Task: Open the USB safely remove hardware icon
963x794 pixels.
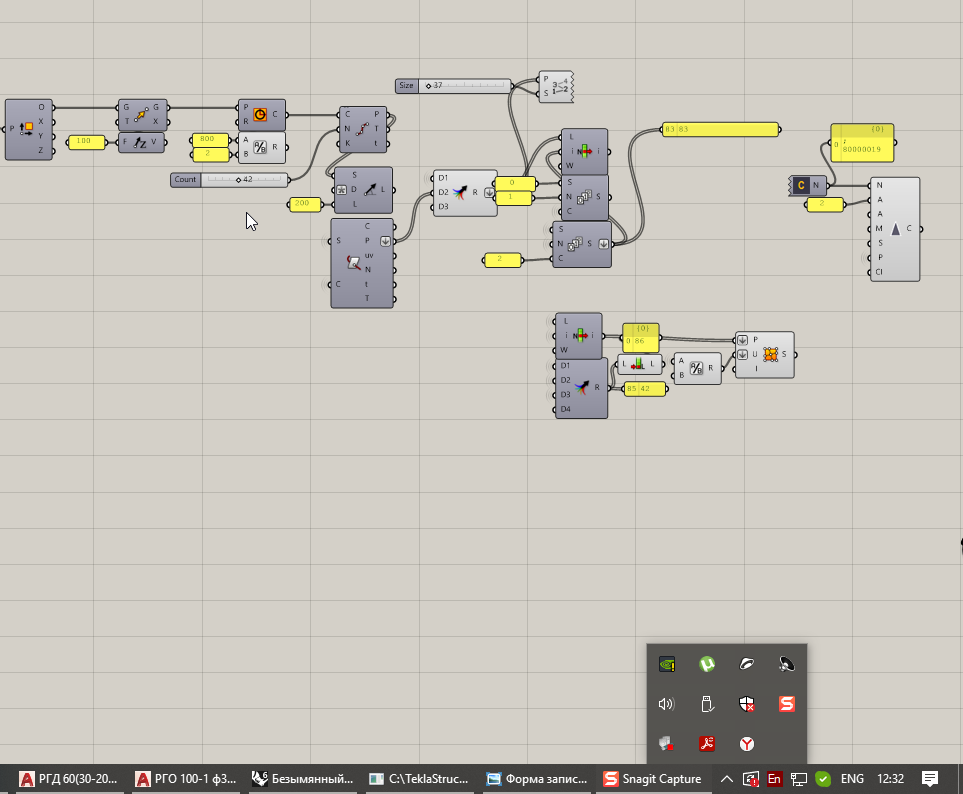Action: click(x=707, y=704)
